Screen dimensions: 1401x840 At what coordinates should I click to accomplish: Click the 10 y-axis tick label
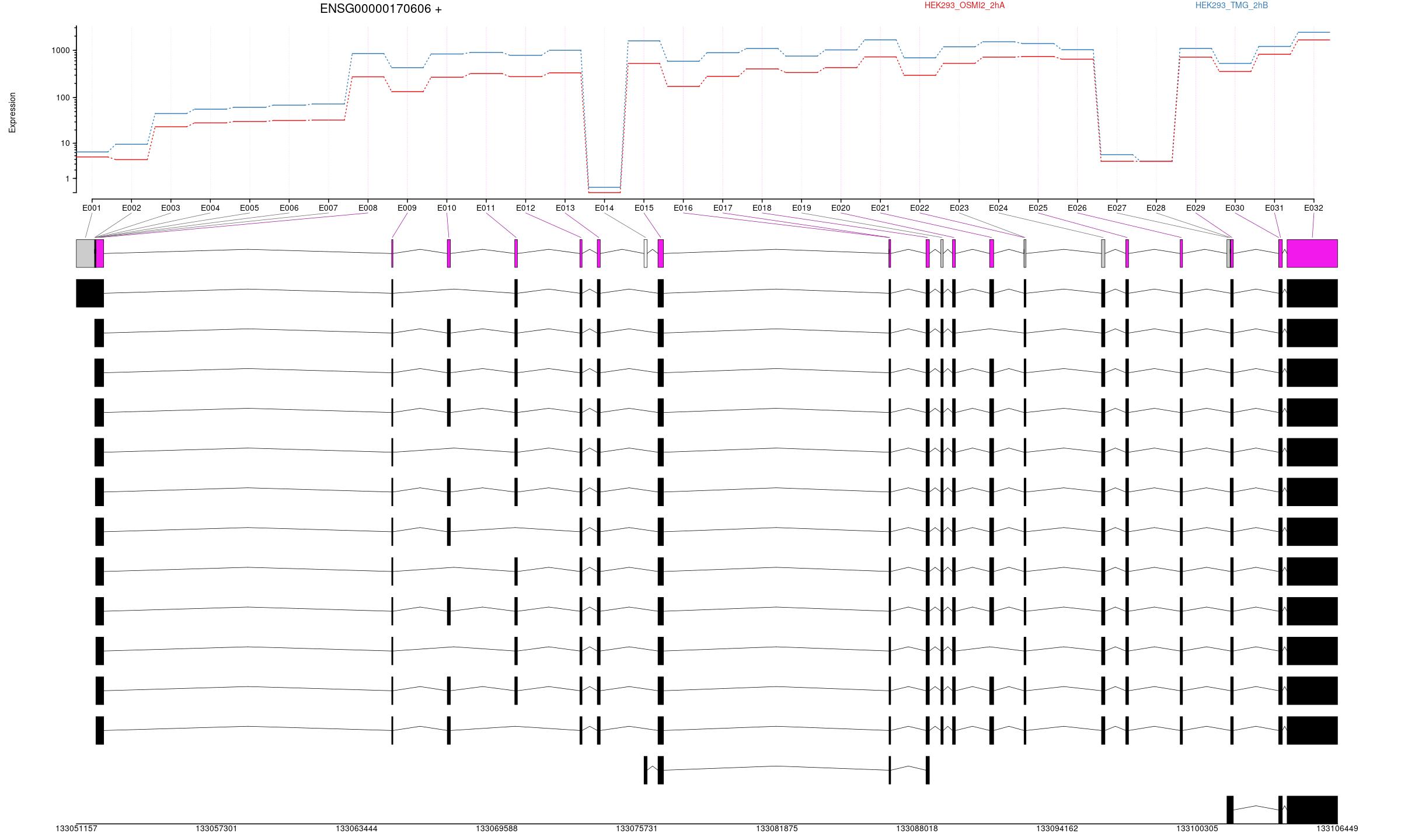click(65, 144)
